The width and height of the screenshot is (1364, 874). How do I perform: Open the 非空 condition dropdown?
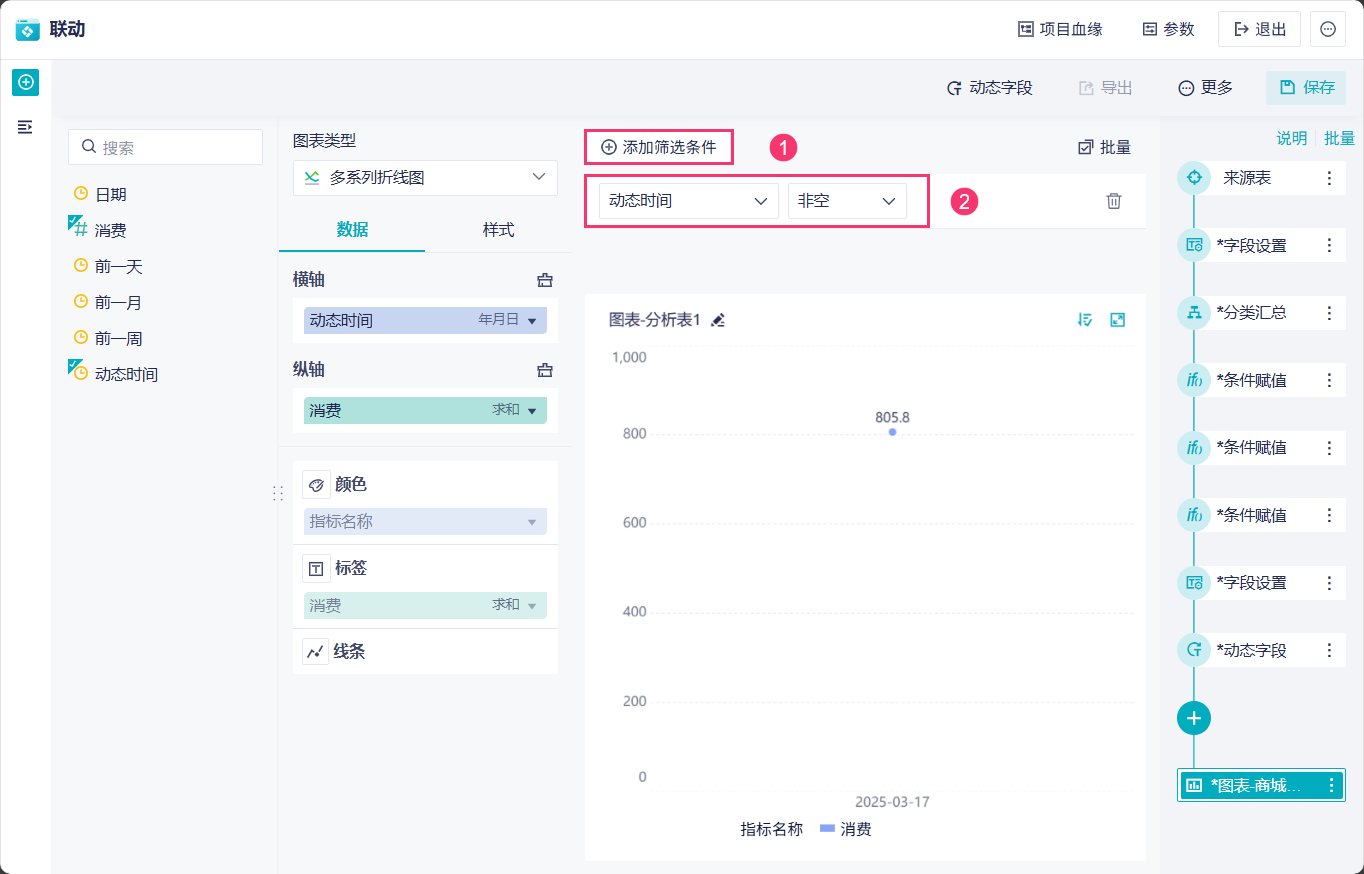846,201
